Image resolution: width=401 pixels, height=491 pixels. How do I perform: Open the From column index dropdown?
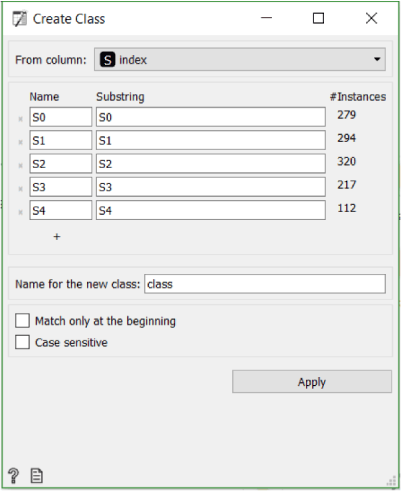tap(240, 59)
